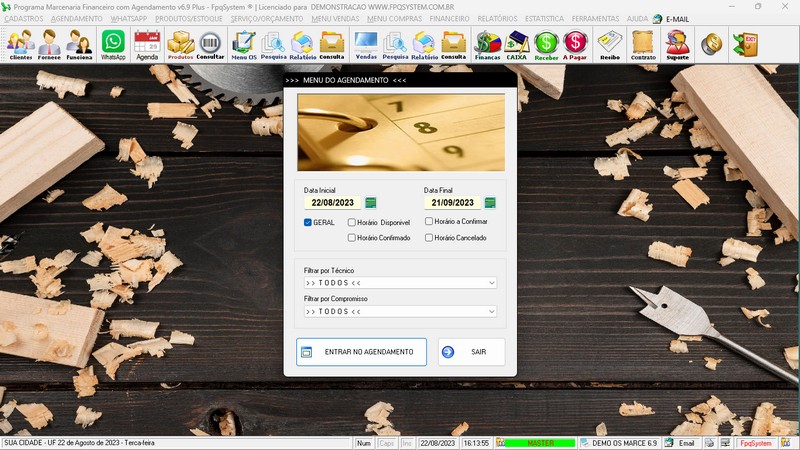
Task: Open the MENU VENDAS menu
Action: pos(335,19)
